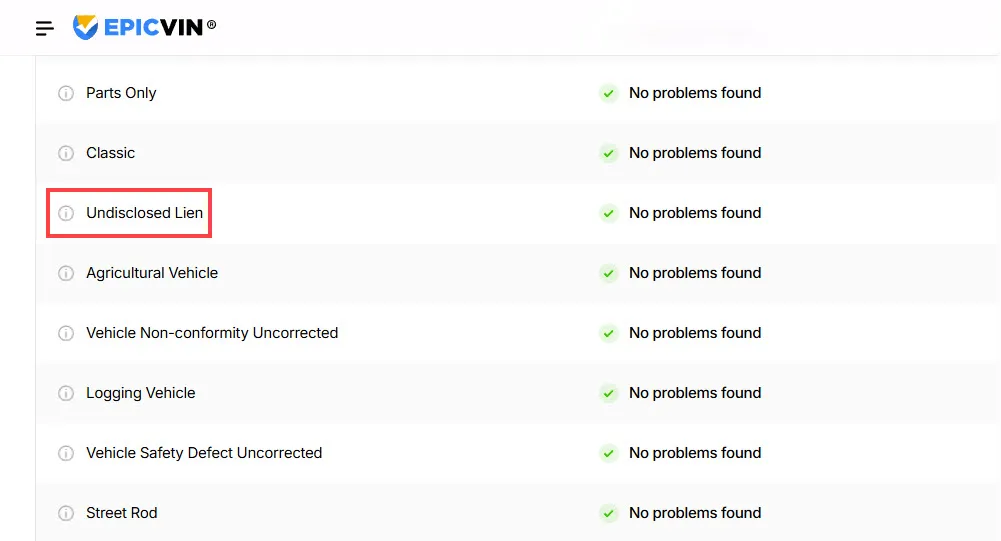Click green checkmark in Undisclosed Lien row
Image resolution: width=1001 pixels, height=541 pixels.
(x=609, y=213)
